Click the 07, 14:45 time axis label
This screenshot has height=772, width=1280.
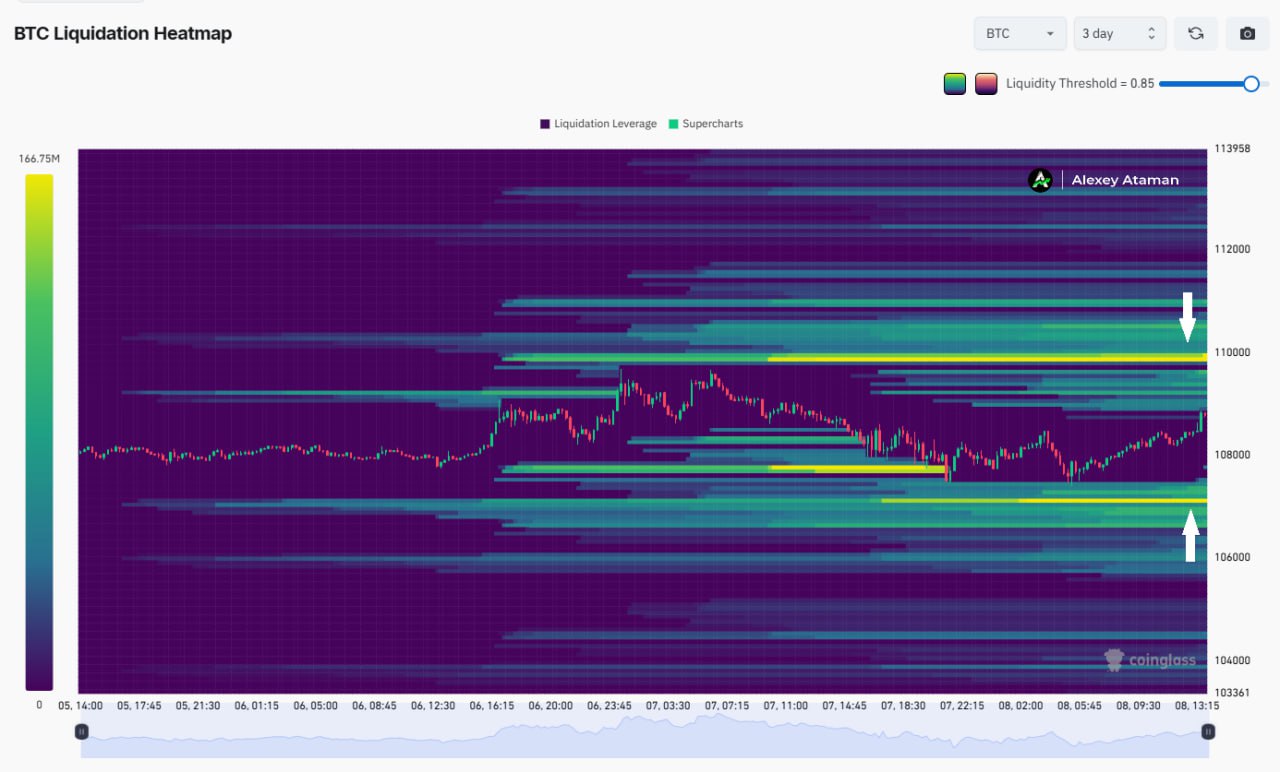(844, 705)
